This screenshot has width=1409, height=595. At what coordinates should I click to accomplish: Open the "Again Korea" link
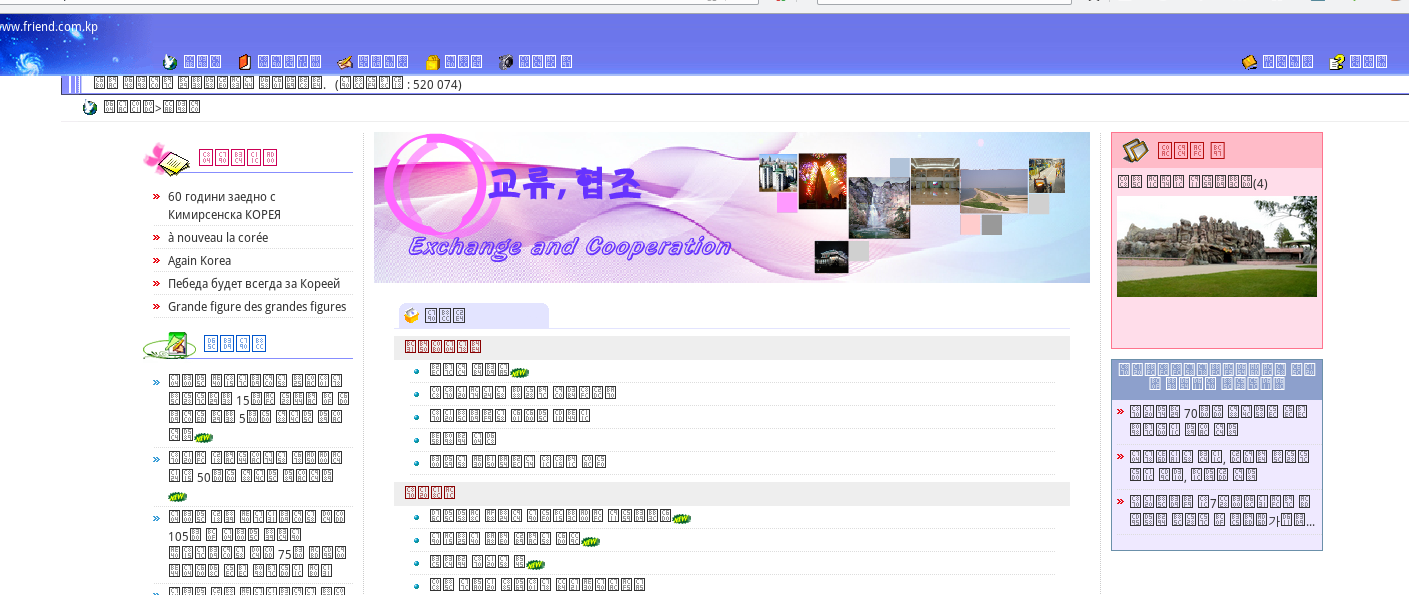point(199,261)
